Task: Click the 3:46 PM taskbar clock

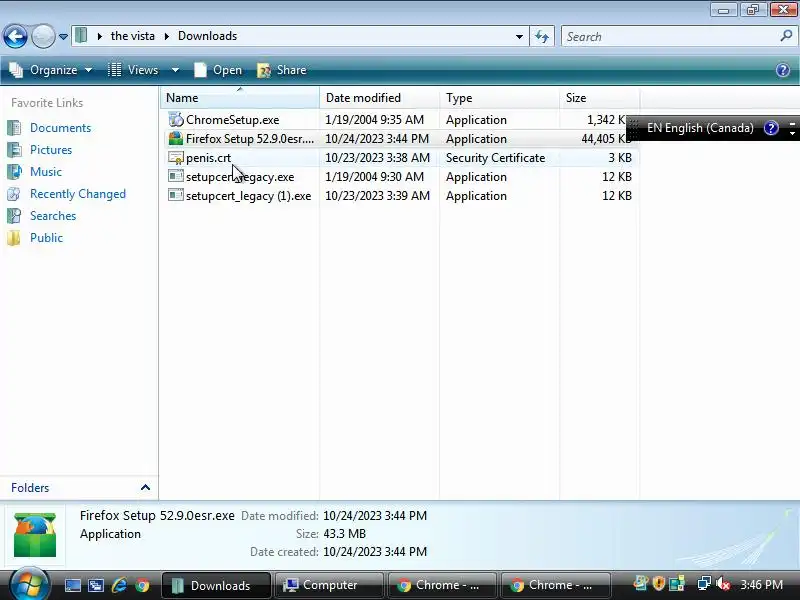Action: pos(761,585)
